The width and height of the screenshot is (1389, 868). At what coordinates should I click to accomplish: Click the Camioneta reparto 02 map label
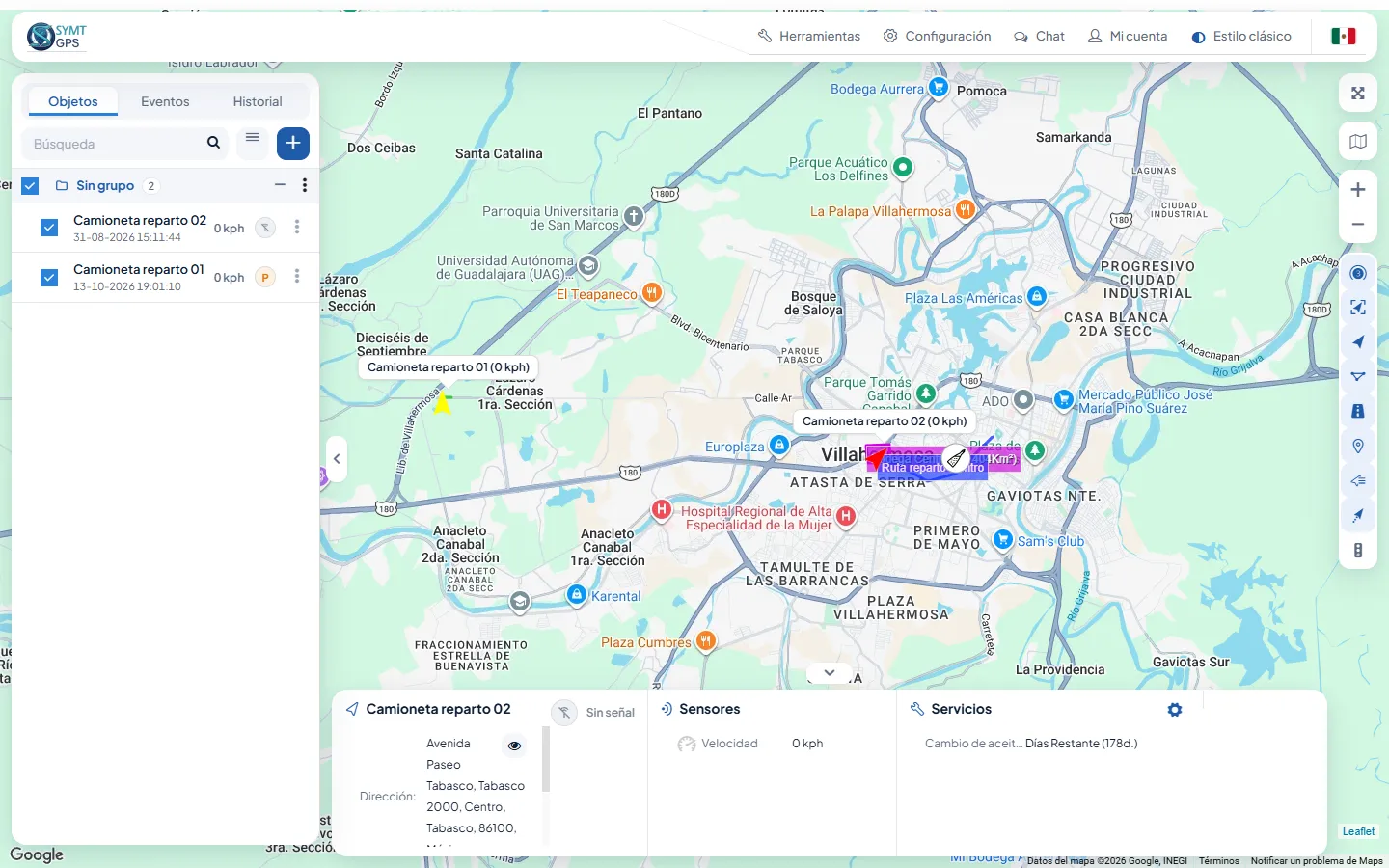point(885,421)
